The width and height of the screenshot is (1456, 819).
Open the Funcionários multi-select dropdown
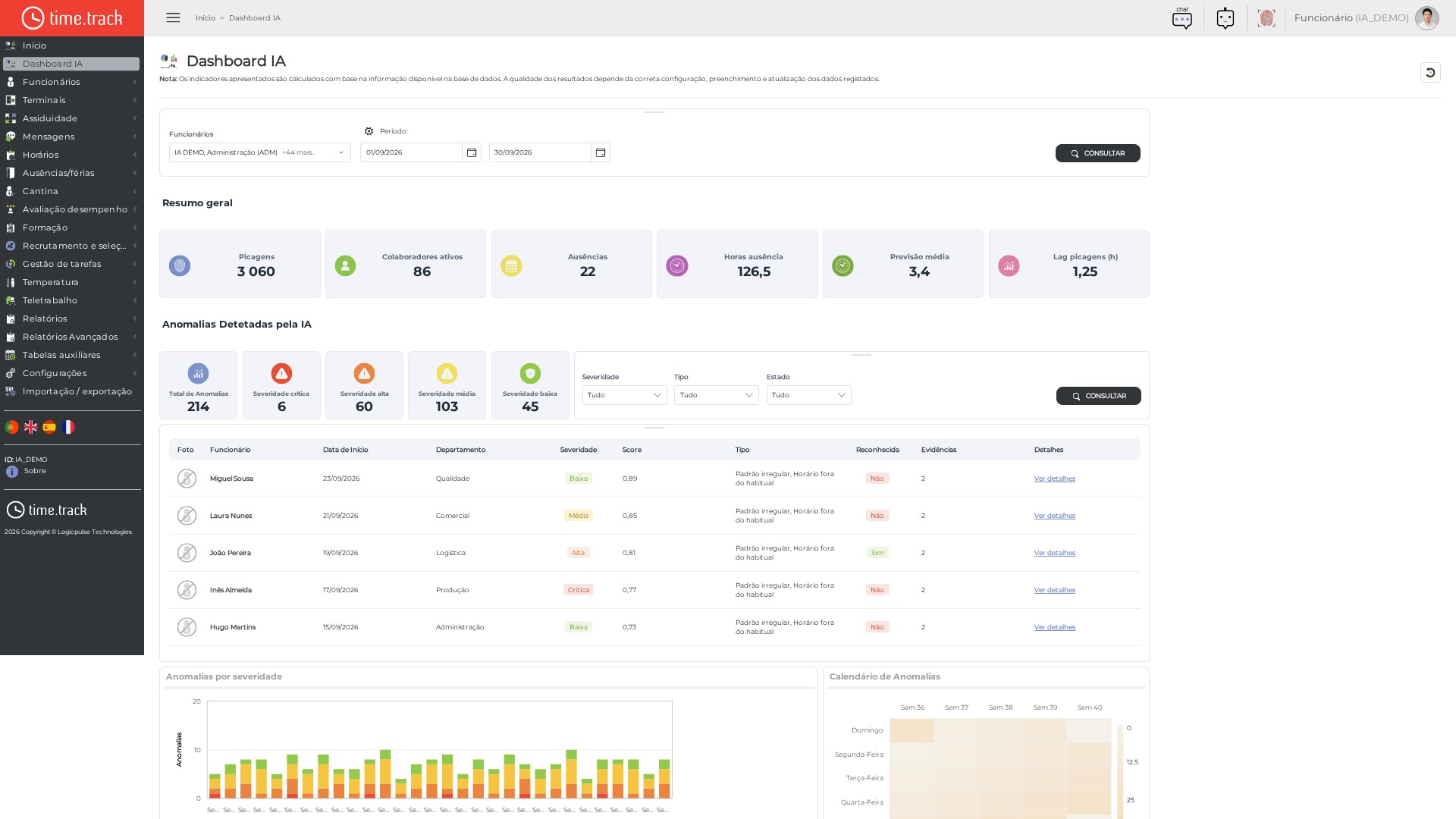(x=260, y=152)
